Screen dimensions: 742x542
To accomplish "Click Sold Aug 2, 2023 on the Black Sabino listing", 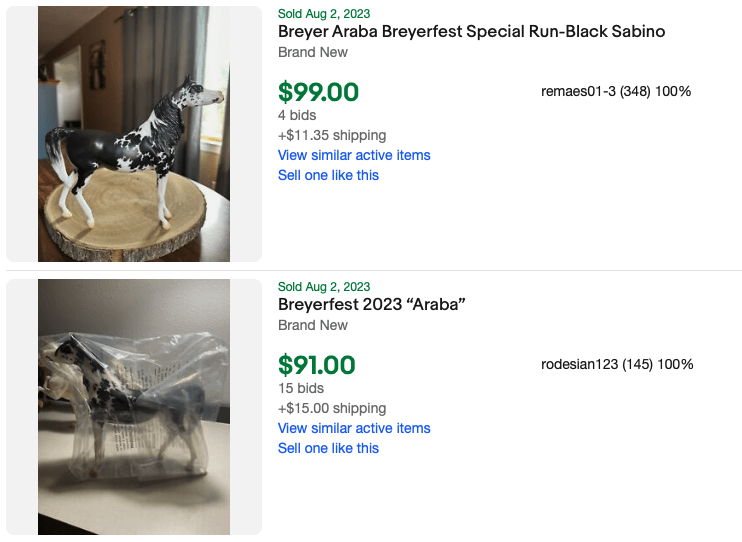I will [x=324, y=14].
